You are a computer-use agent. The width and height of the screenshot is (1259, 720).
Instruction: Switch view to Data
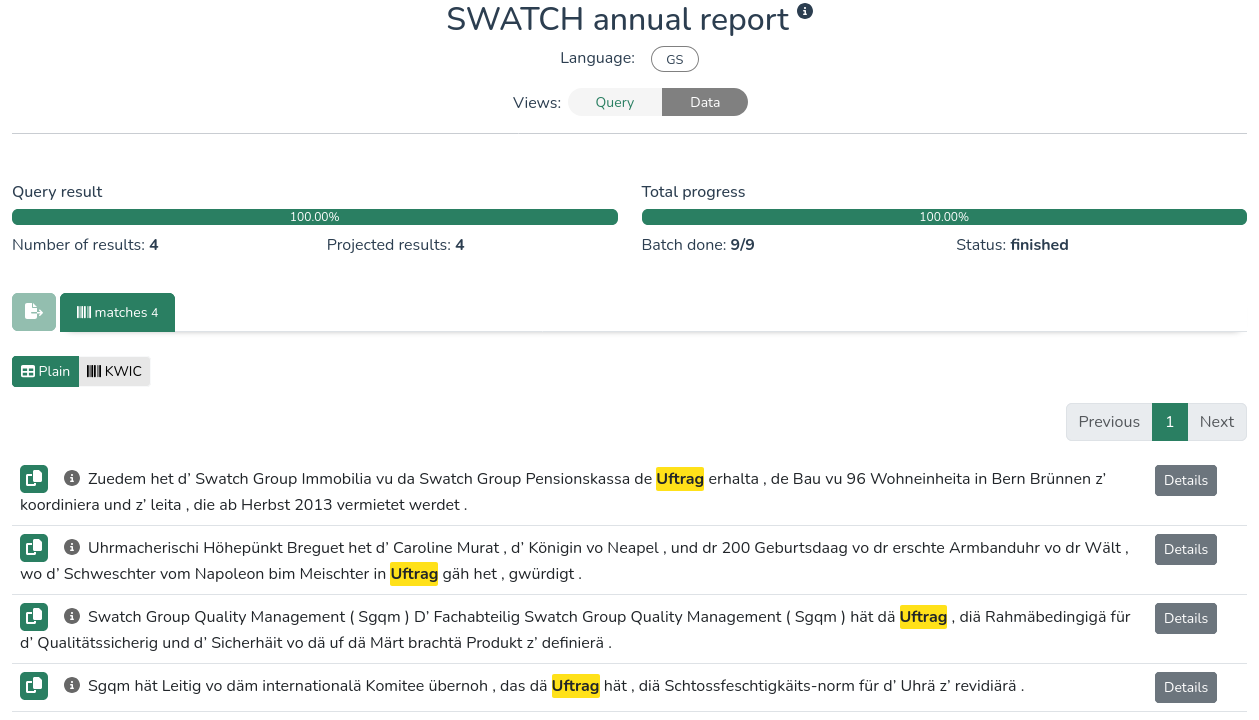coord(704,102)
